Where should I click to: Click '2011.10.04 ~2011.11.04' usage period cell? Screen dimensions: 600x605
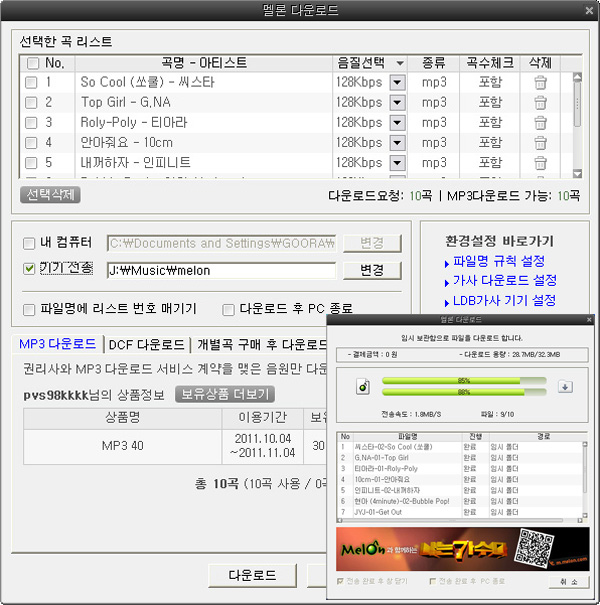click(263, 446)
